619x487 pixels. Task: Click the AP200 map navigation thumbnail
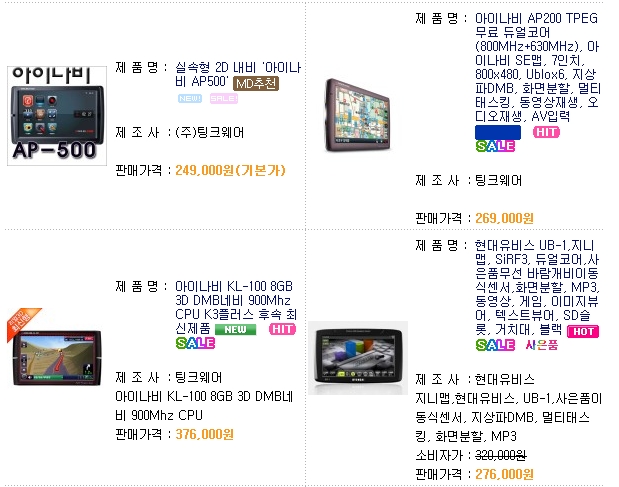click(x=357, y=115)
